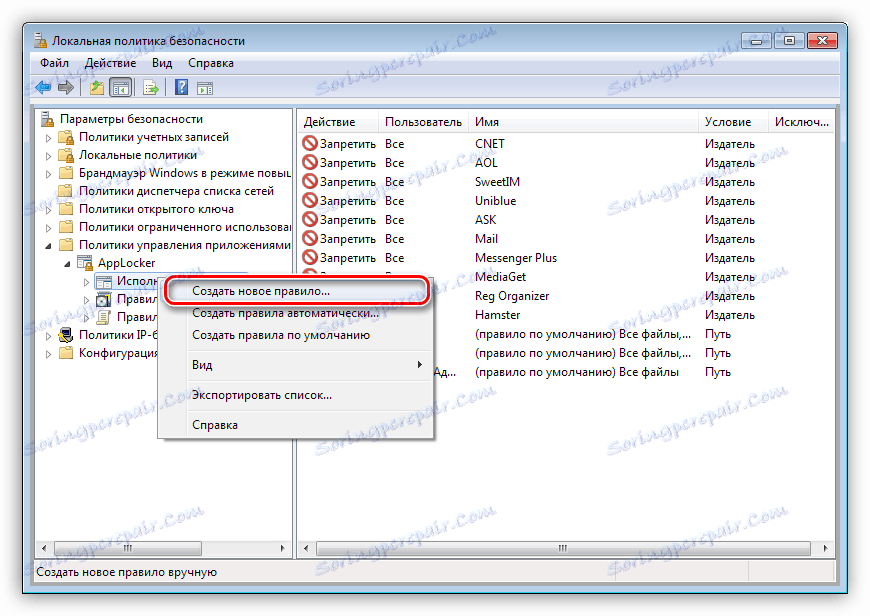Expand Политики учетных записей in the tree
Image resolution: width=870 pixels, height=616 pixels.
49,136
